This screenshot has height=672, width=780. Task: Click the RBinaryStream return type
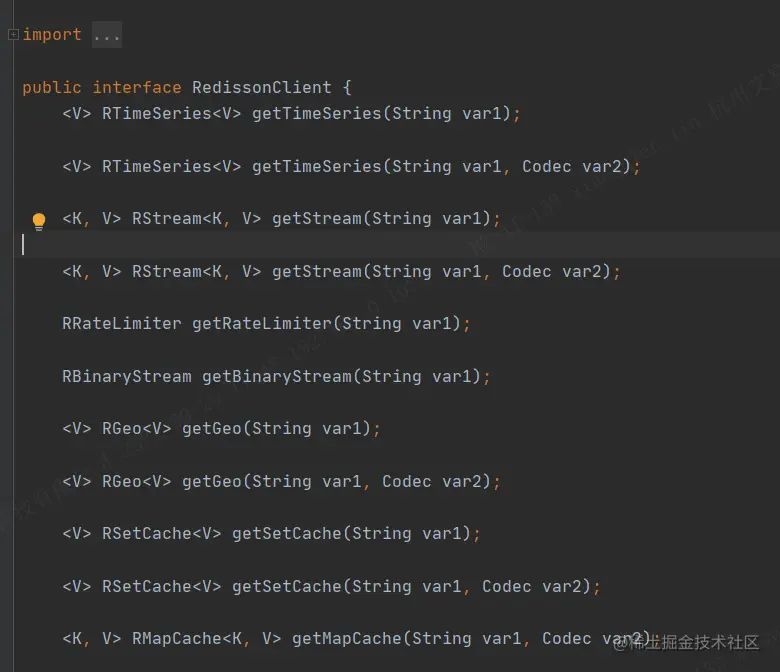pos(127,377)
